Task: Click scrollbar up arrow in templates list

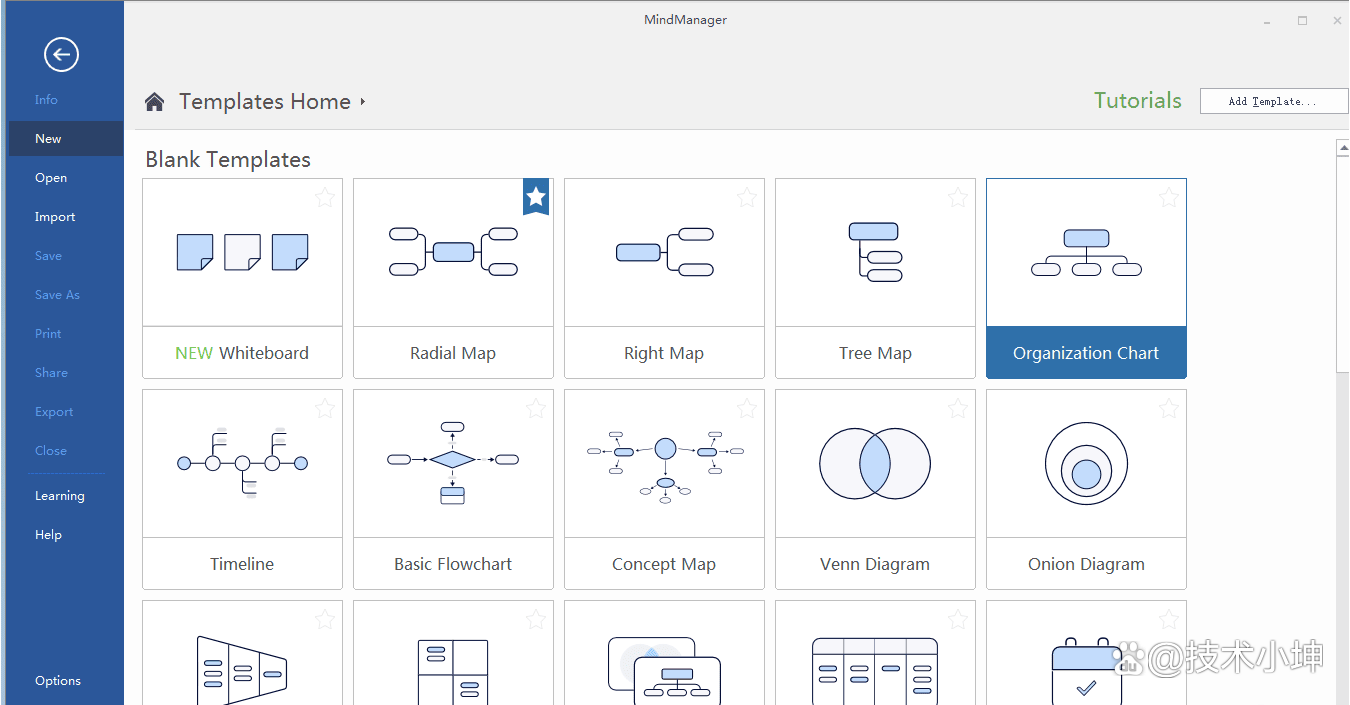Action: [x=1342, y=149]
